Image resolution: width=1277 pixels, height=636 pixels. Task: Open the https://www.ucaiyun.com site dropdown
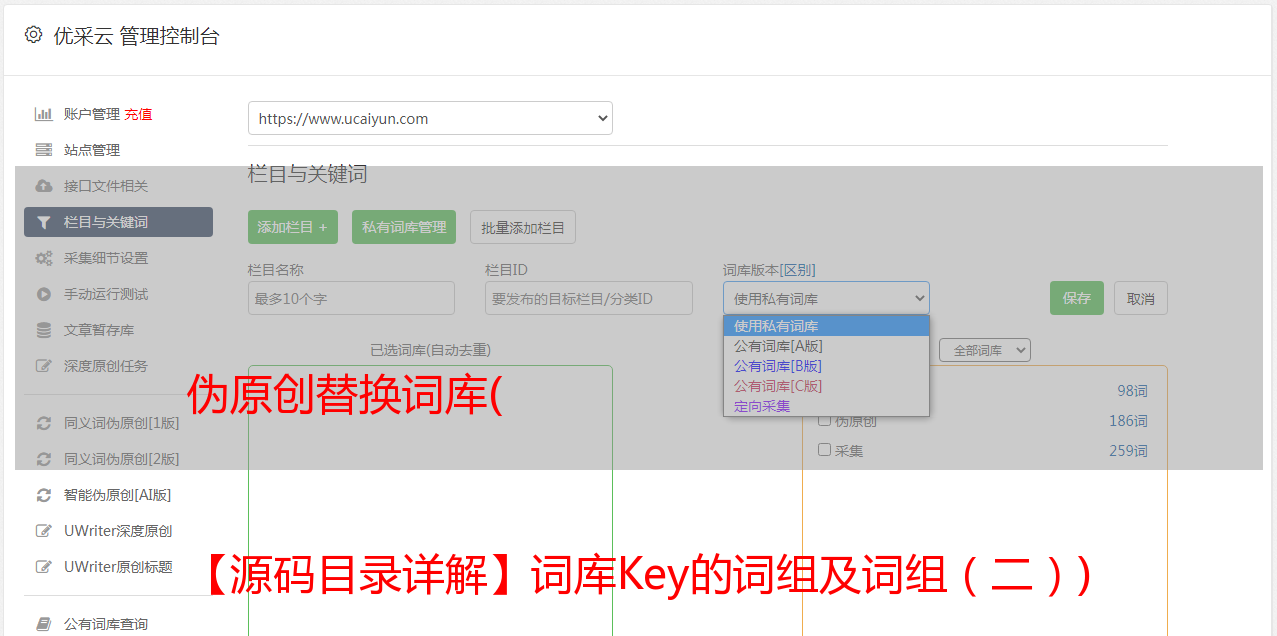click(430, 118)
